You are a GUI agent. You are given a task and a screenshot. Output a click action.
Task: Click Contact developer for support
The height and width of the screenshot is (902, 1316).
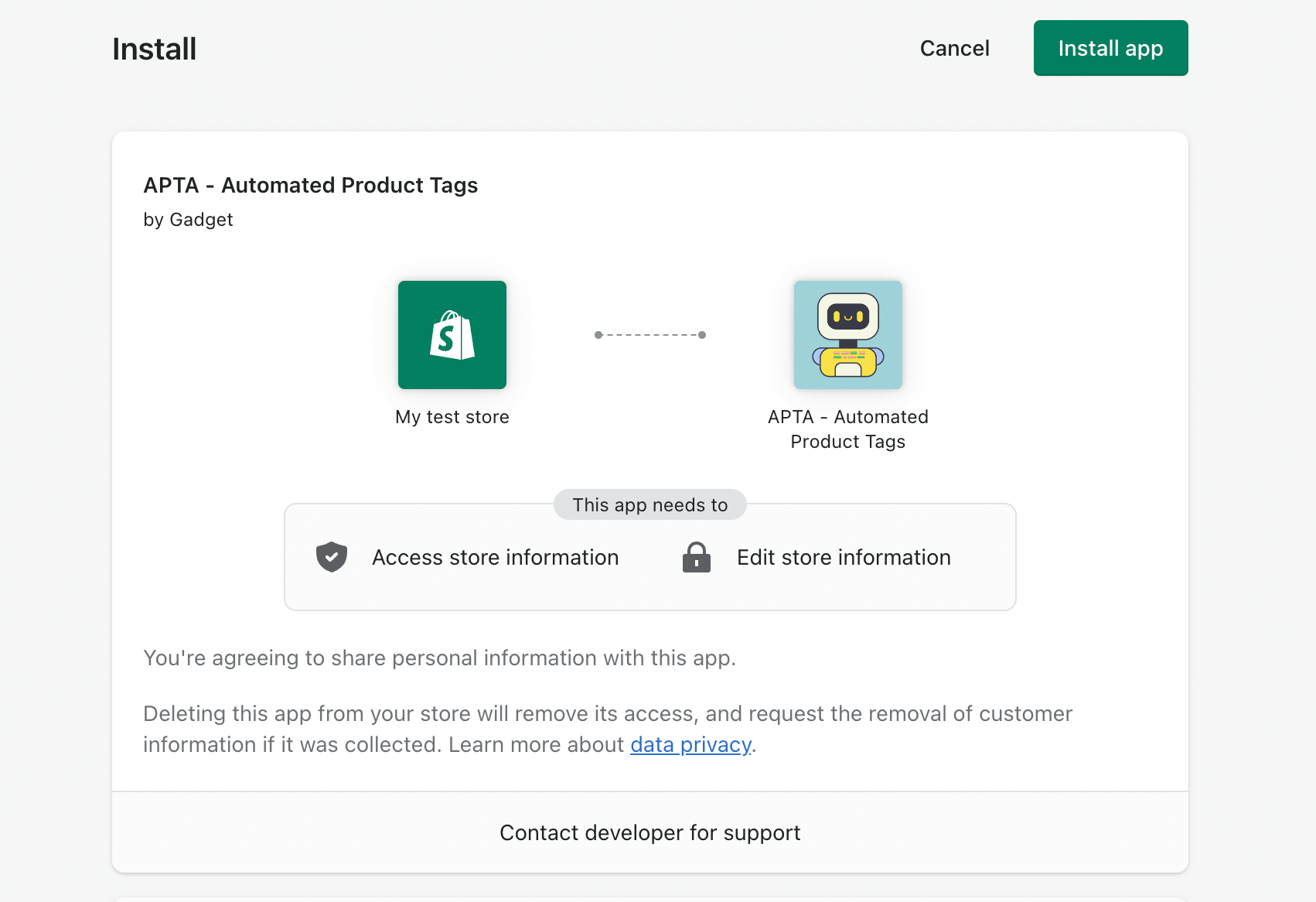[650, 832]
